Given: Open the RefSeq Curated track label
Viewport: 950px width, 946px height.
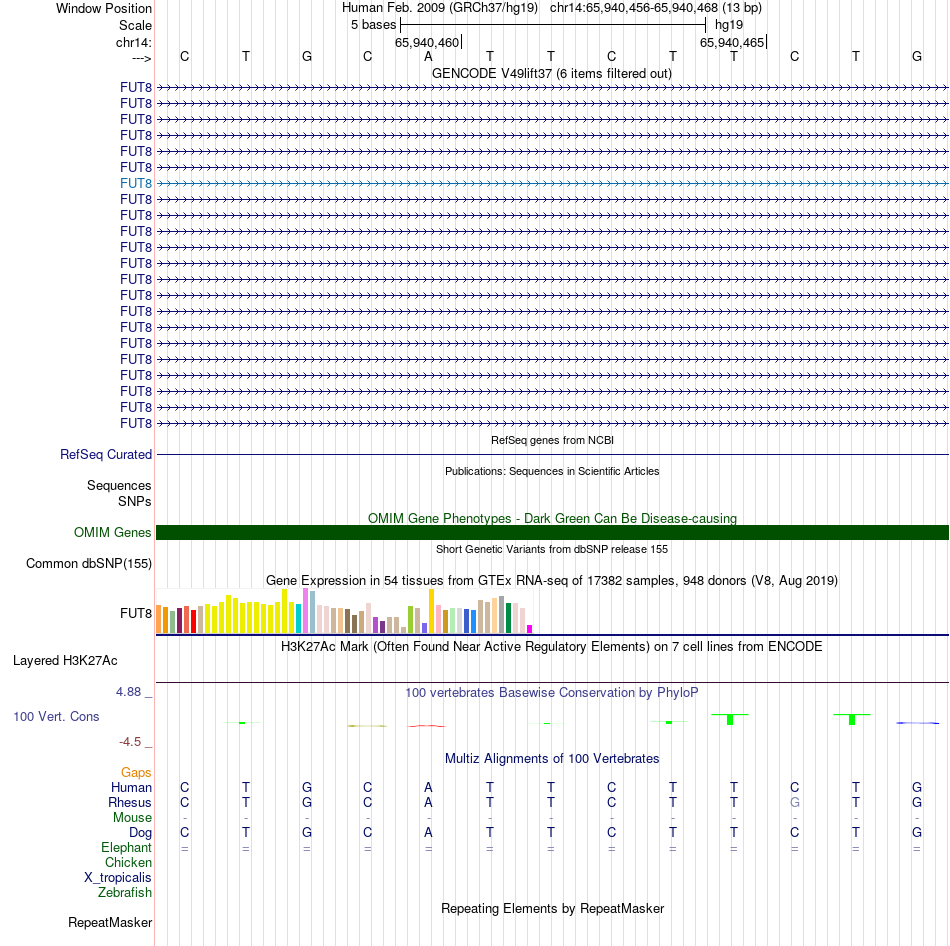Looking at the screenshot, I should [106, 455].
